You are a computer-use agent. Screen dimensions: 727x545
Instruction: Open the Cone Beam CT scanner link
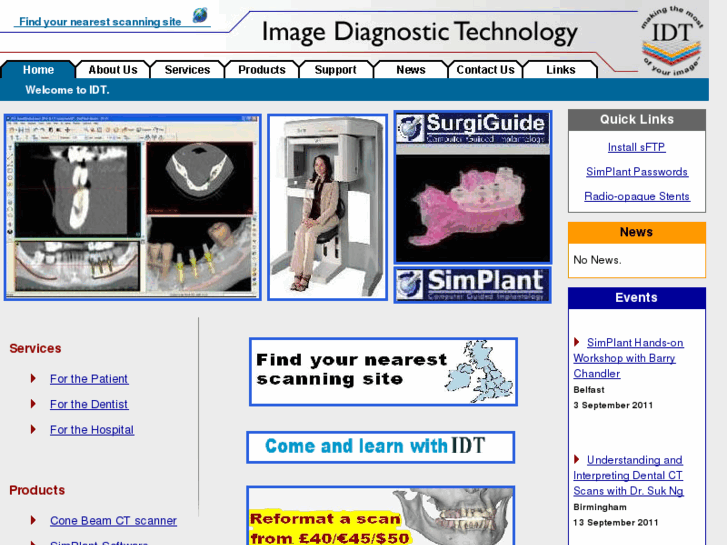click(113, 521)
